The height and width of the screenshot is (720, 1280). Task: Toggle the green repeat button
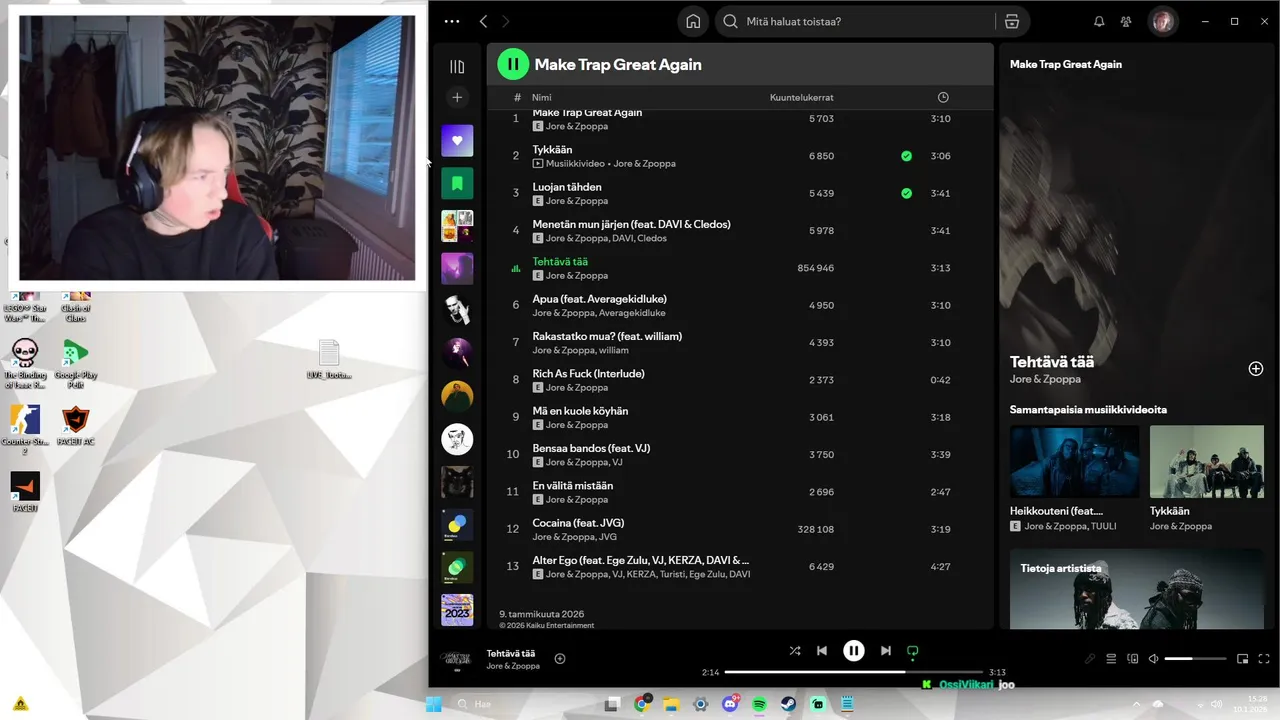coord(912,650)
